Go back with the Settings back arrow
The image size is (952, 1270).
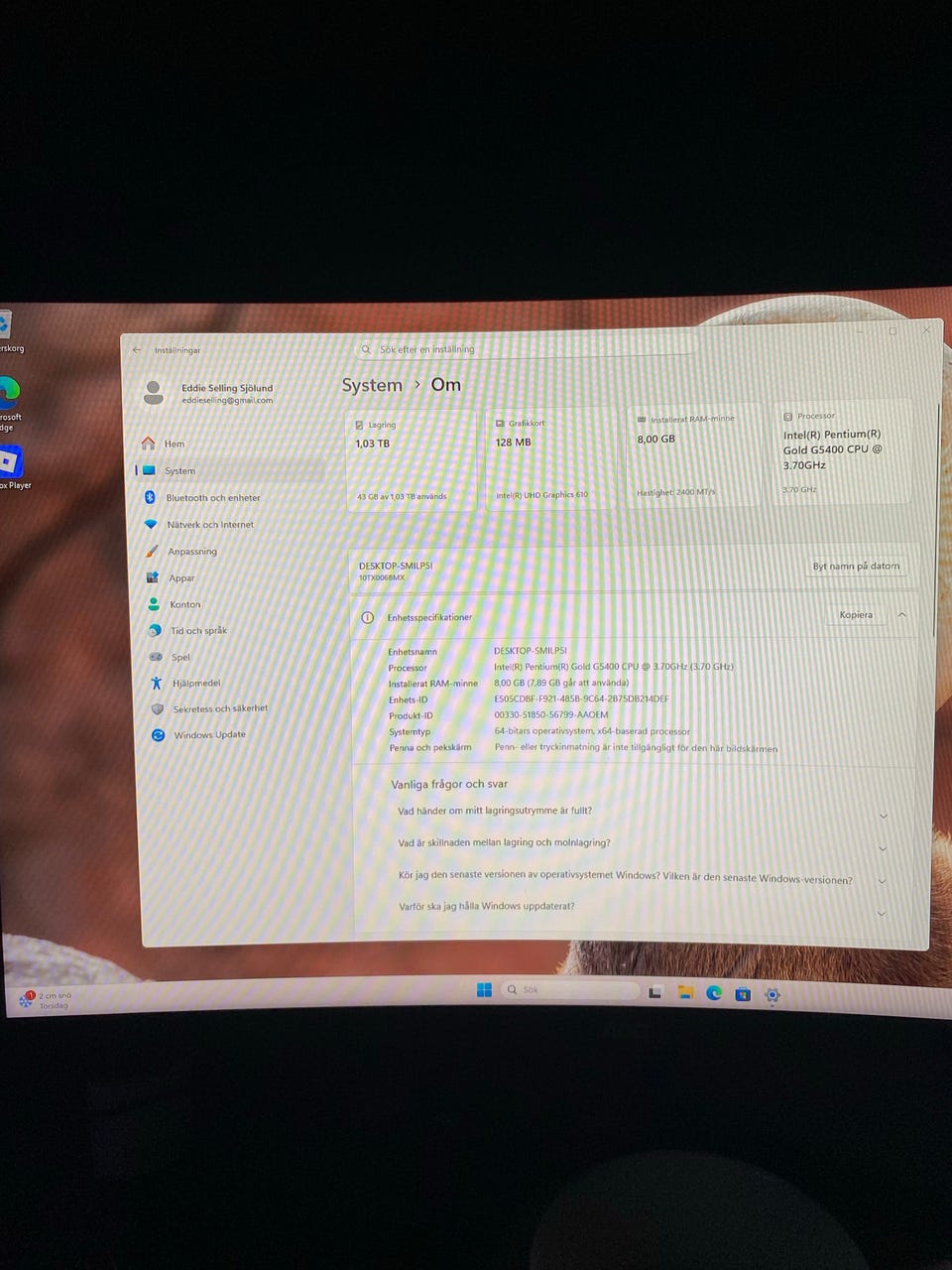click(137, 350)
